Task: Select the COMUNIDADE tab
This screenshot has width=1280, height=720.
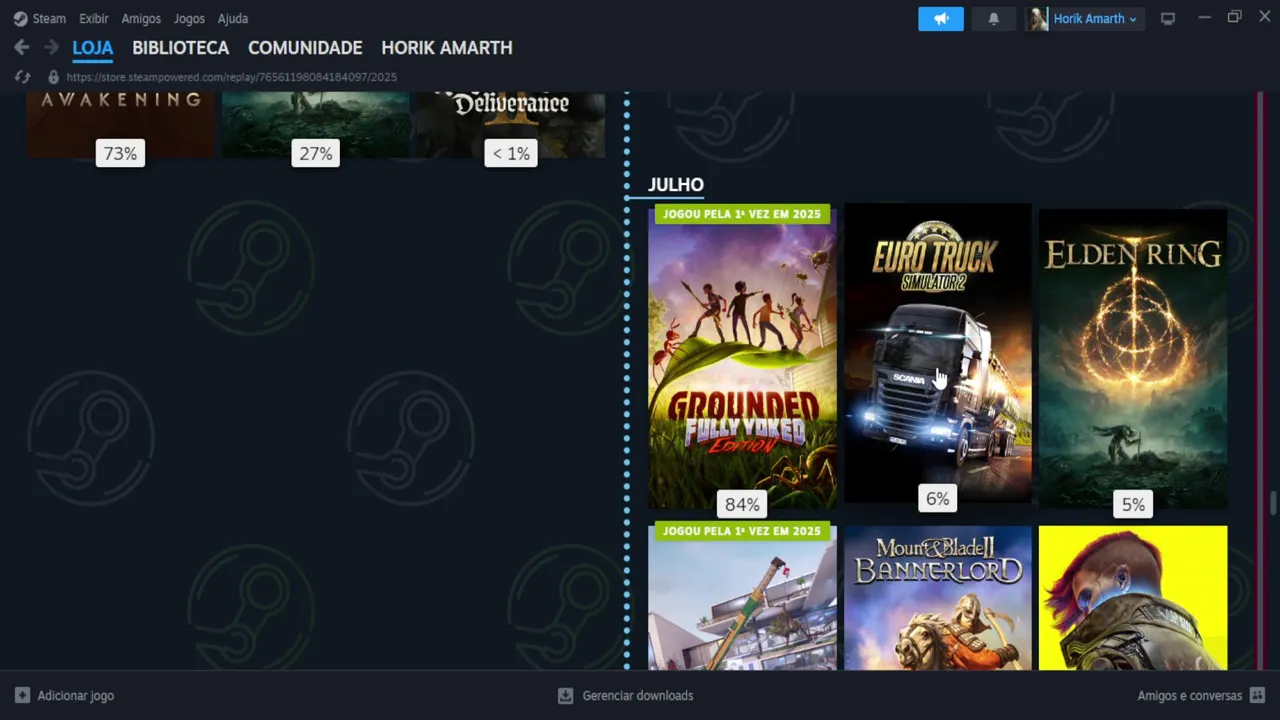Action: tap(305, 48)
